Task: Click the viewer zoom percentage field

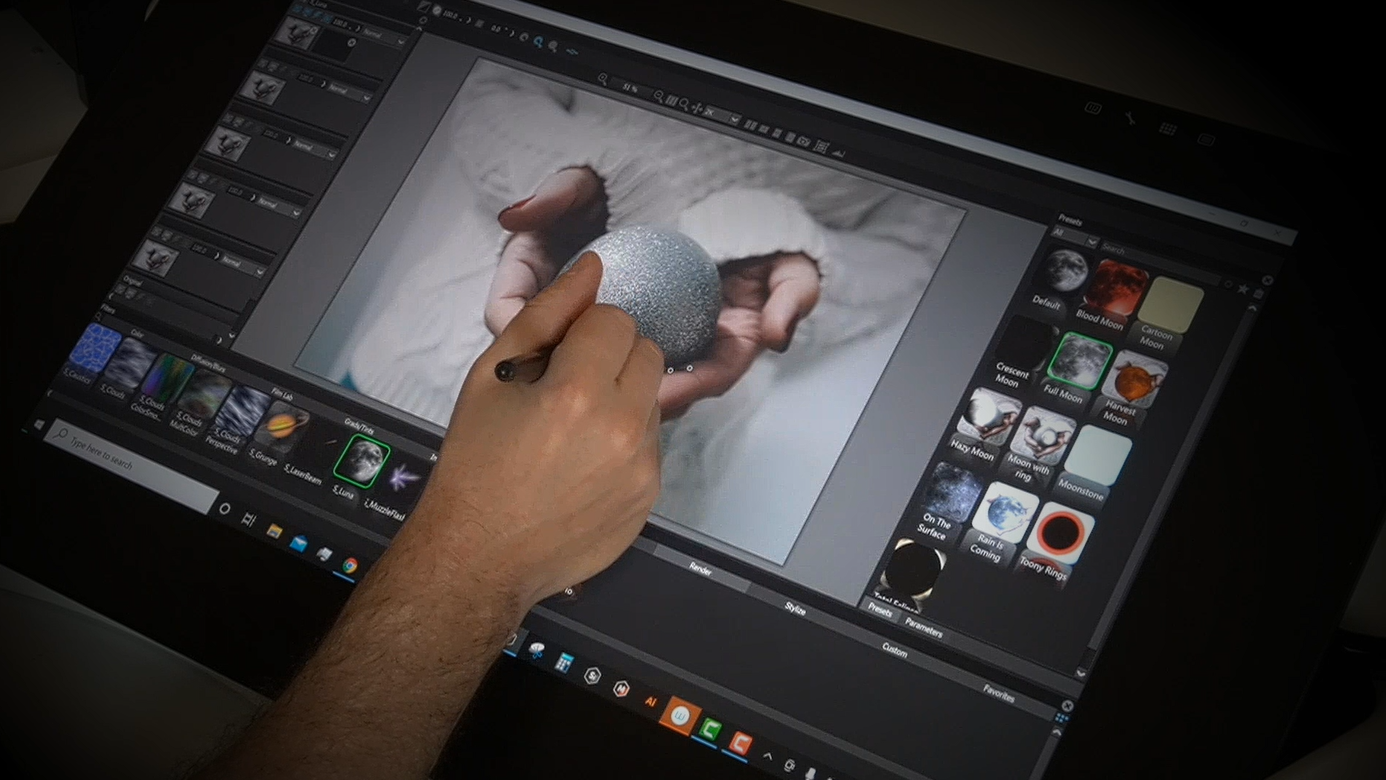Action: tap(631, 87)
